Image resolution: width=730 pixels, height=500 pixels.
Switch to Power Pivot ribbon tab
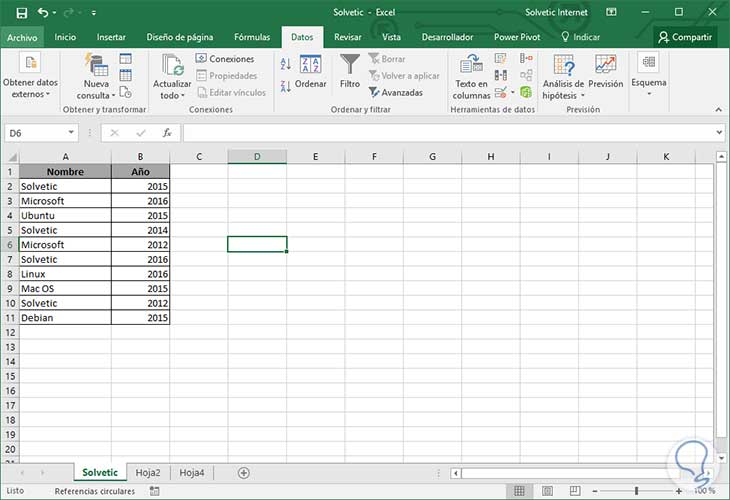tap(517, 37)
